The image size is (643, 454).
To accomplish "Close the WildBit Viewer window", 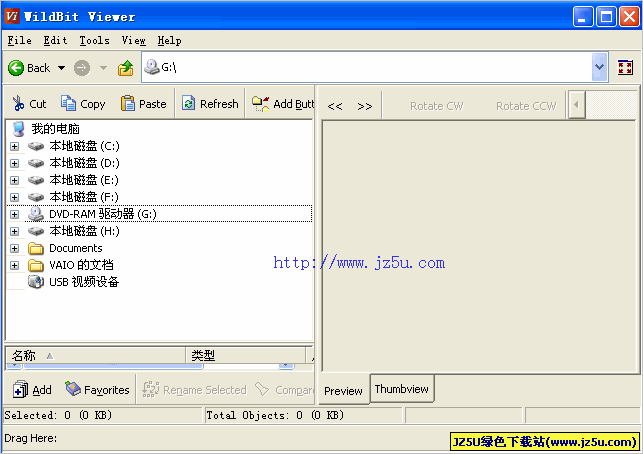I will 629,17.
